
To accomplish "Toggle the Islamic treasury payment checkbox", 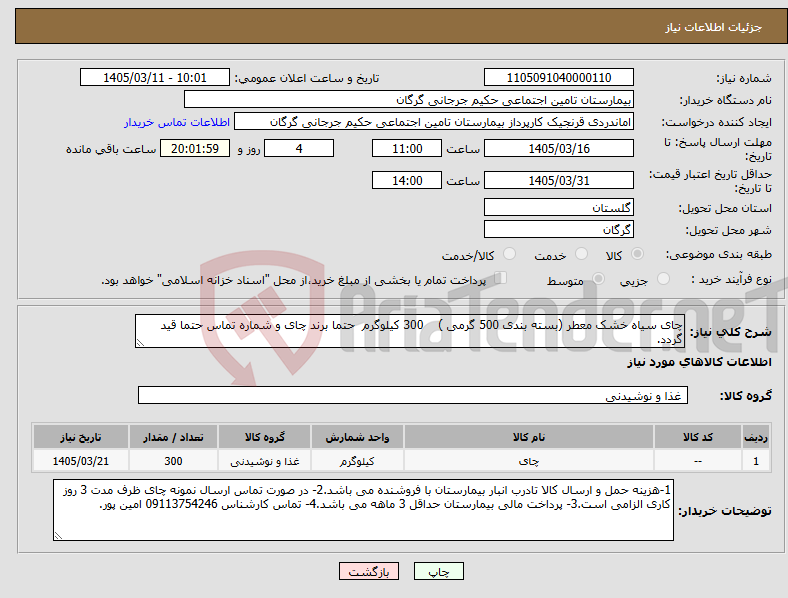I will (x=501, y=278).
